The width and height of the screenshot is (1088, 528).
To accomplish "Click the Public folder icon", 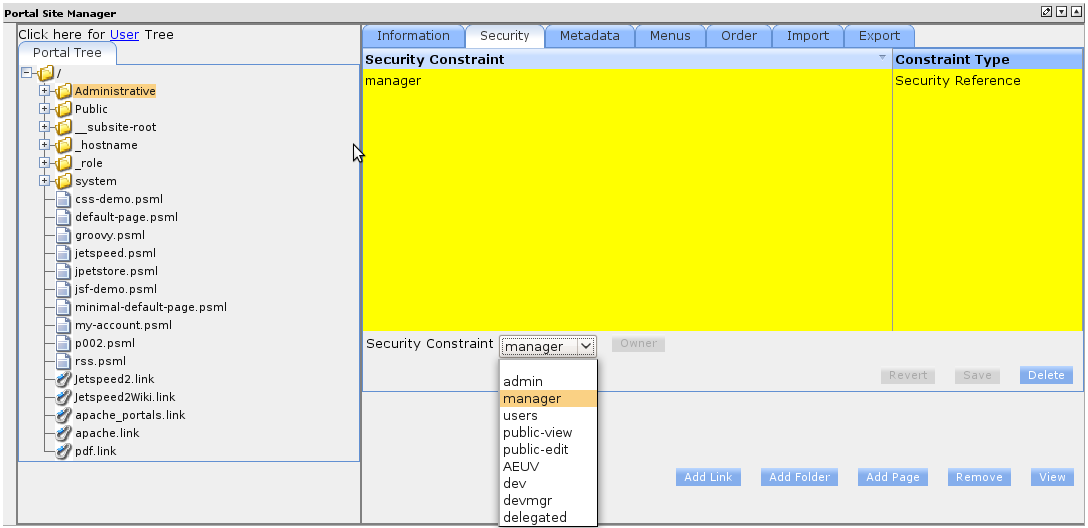I will coord(64,109).
